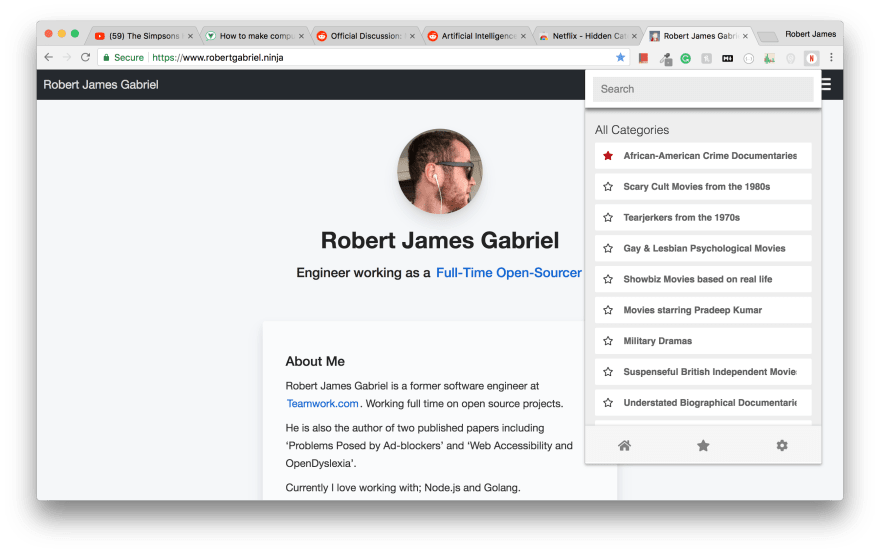Click the red book extension icon
Viewport: 880px width, 553px height.
[x=644, y=58]
